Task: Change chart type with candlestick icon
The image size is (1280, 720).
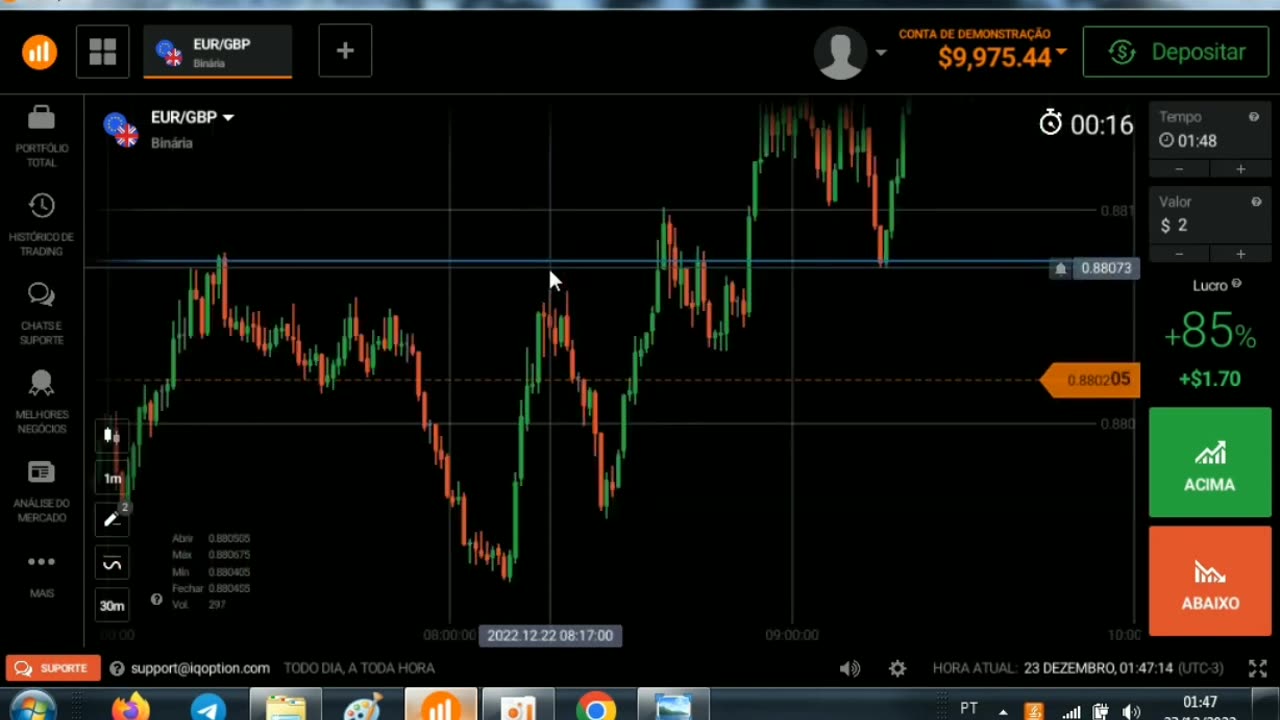Action: (x=112, y=436)
